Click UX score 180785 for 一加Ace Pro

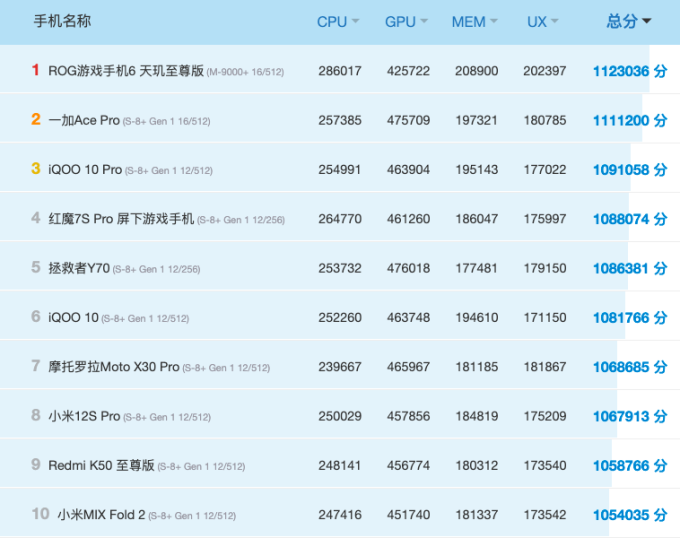click(544, 120)
